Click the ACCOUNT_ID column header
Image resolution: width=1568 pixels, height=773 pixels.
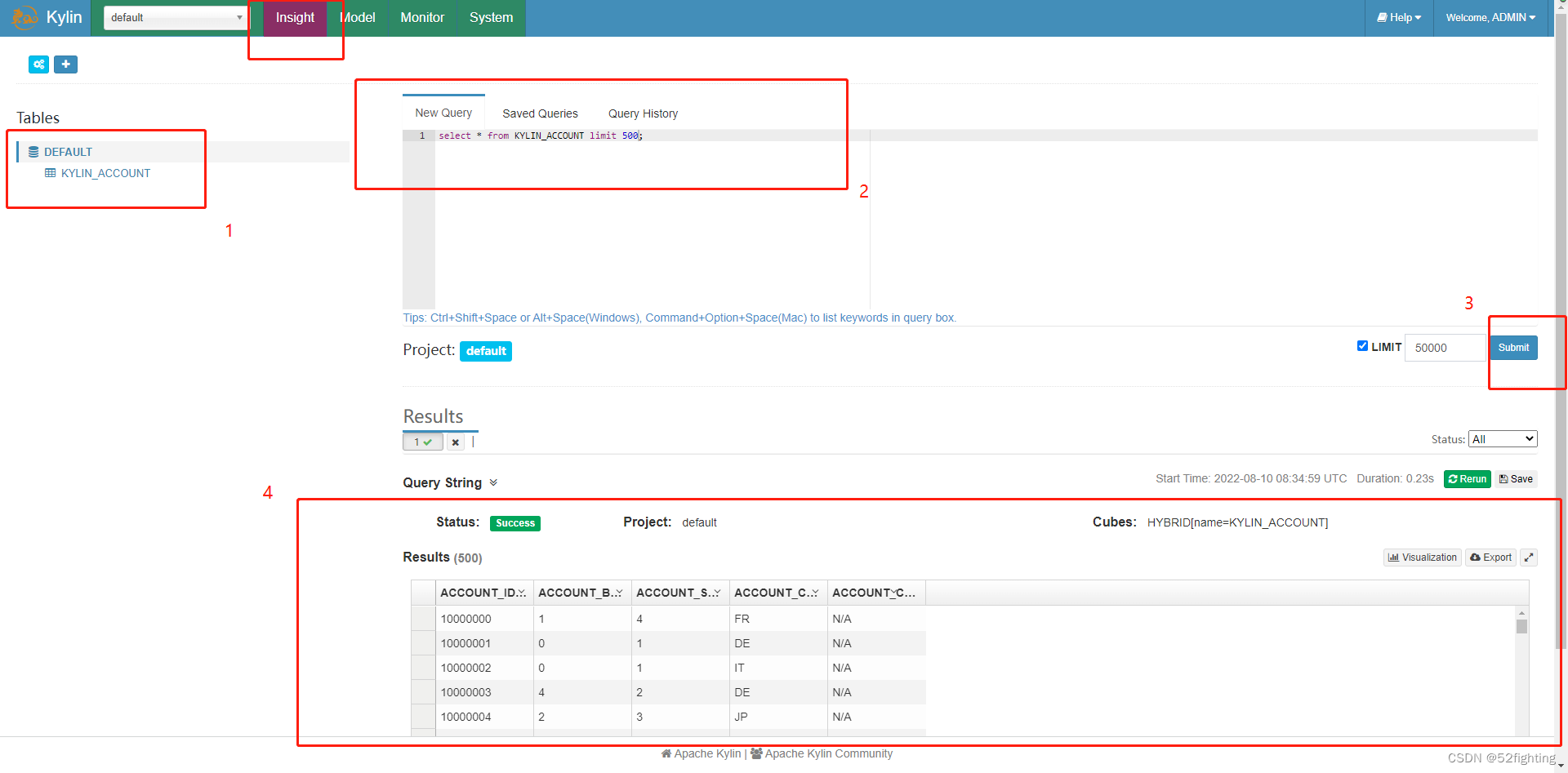coord(484,593)
